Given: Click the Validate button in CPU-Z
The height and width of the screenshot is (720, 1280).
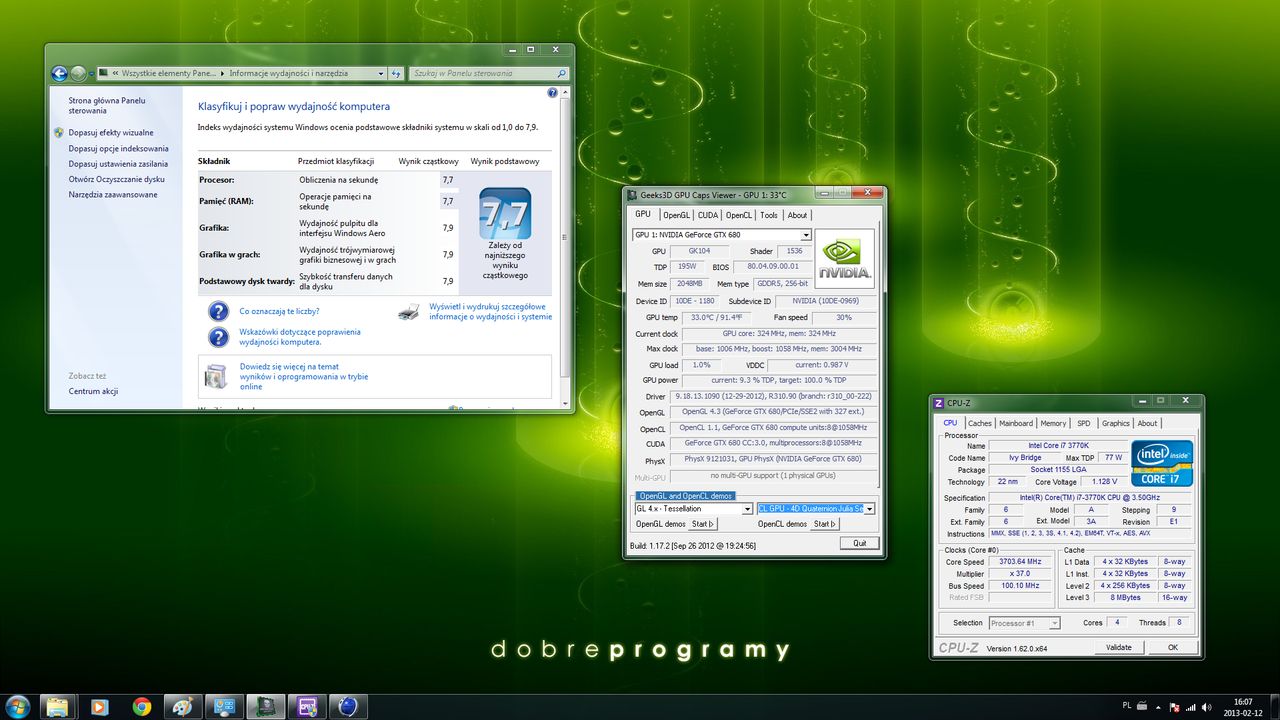Looking at the screenshot, I should (x=1118, y=647).
